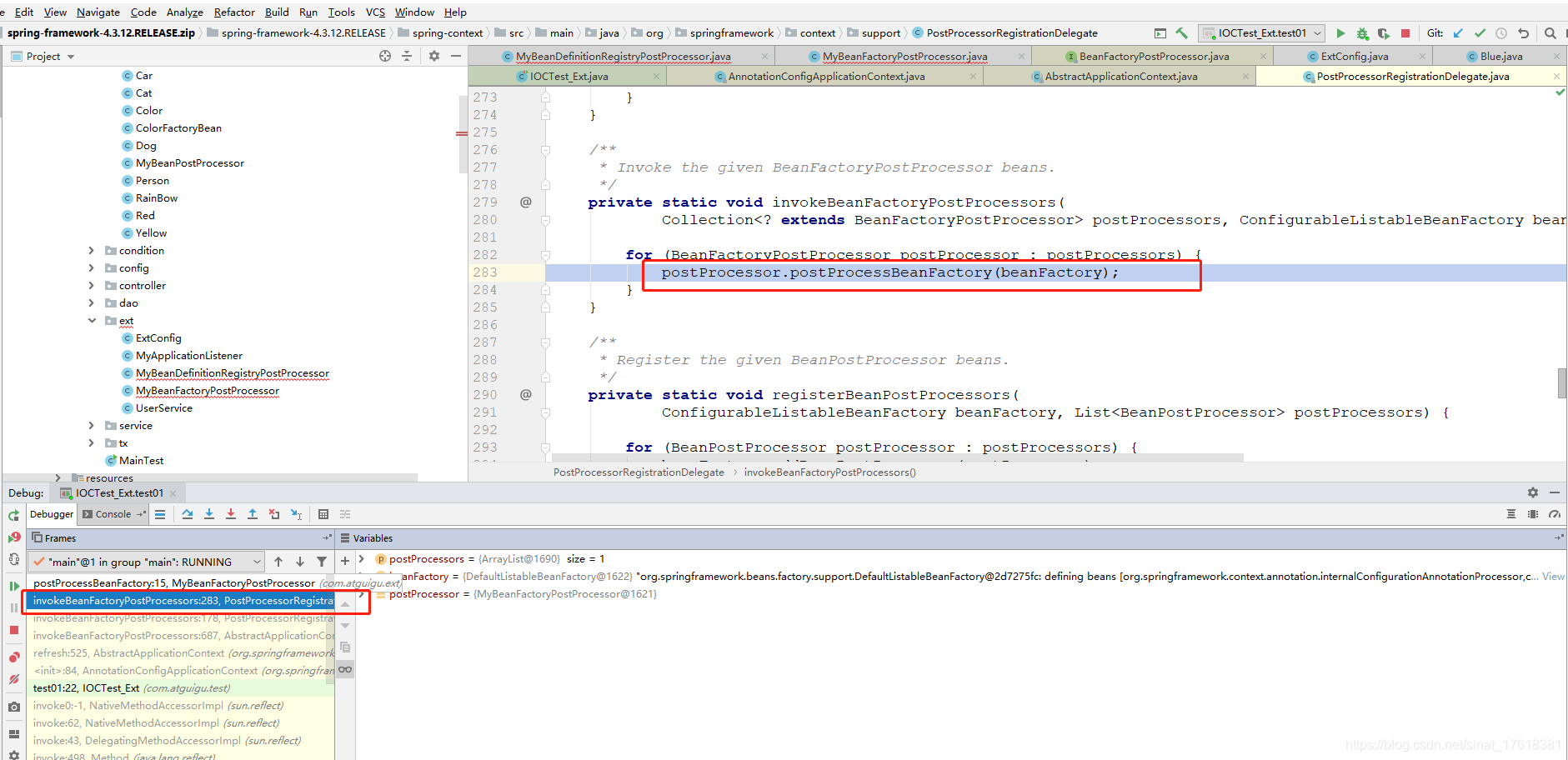Switch to the Console debug tab
This screenshot has width=1568, height=760.
pos(113,514)
